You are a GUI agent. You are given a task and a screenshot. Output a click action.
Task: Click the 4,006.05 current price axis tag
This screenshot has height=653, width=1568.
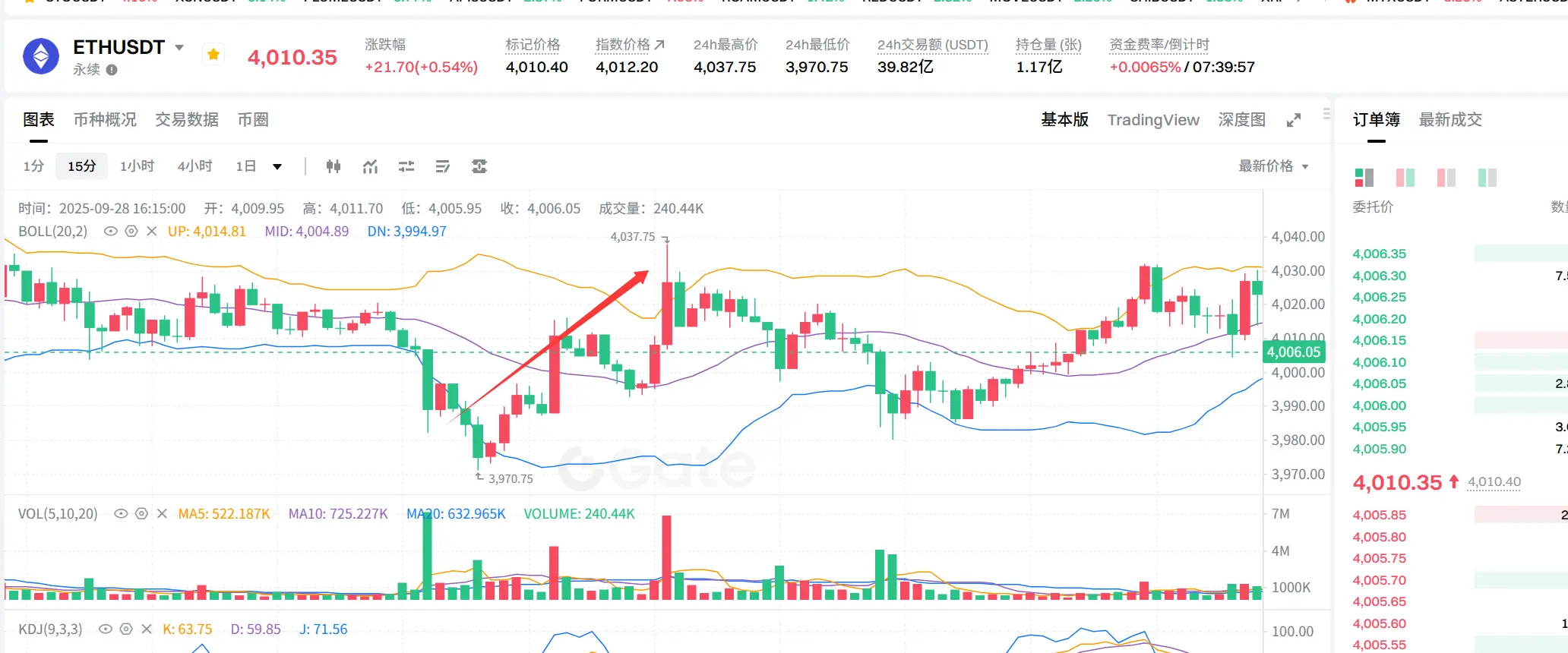[1294, 352]
